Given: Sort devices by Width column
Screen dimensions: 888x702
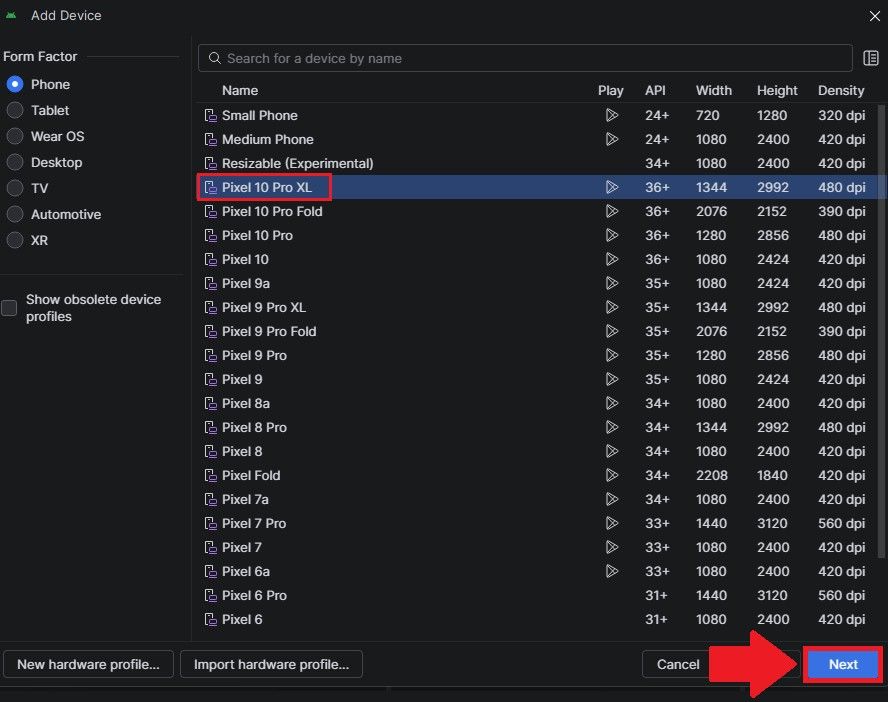Looking at the screenshot, I should 714,91.
